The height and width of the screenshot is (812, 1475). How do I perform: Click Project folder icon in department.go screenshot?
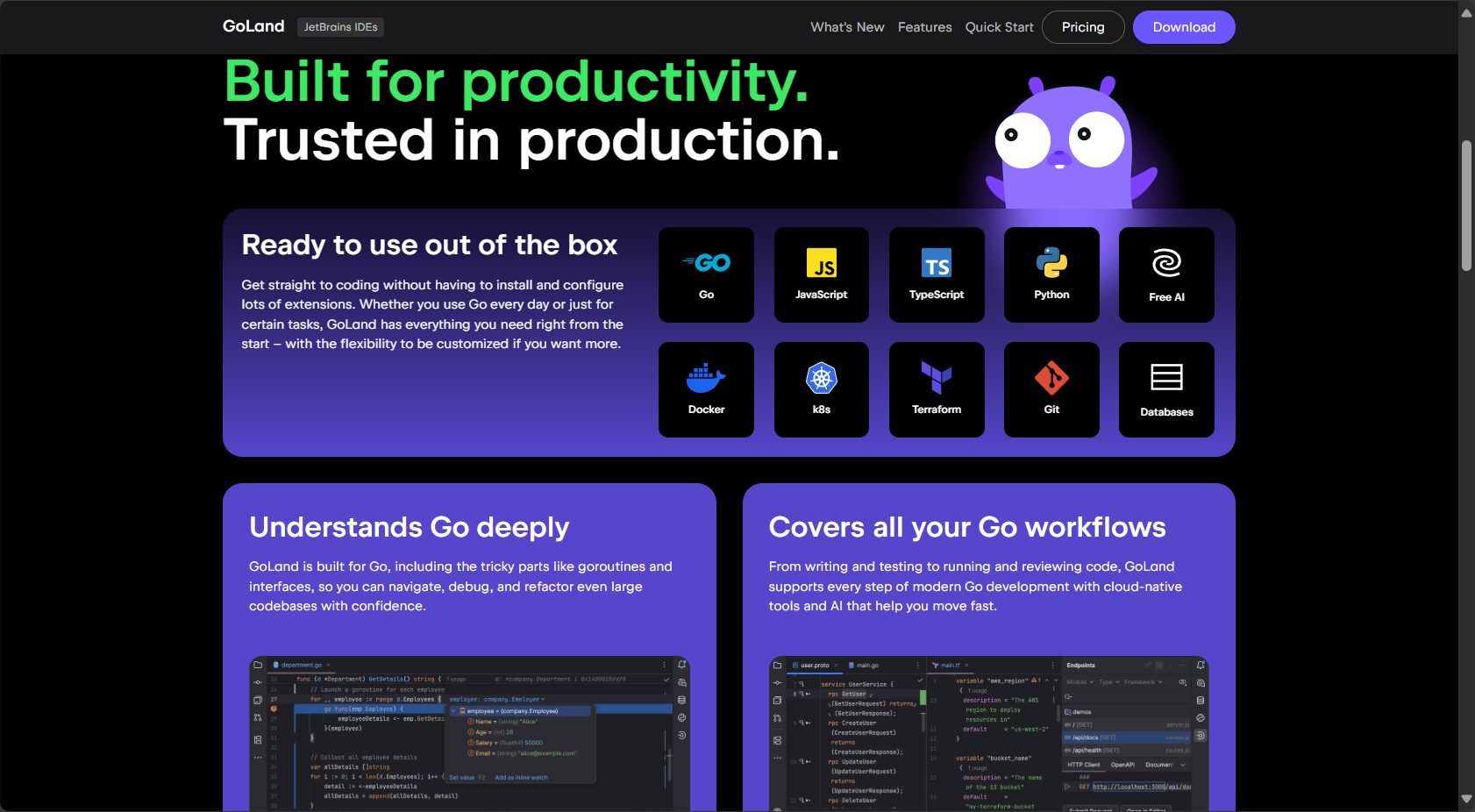pyautogui.click(x=258, y=665)
